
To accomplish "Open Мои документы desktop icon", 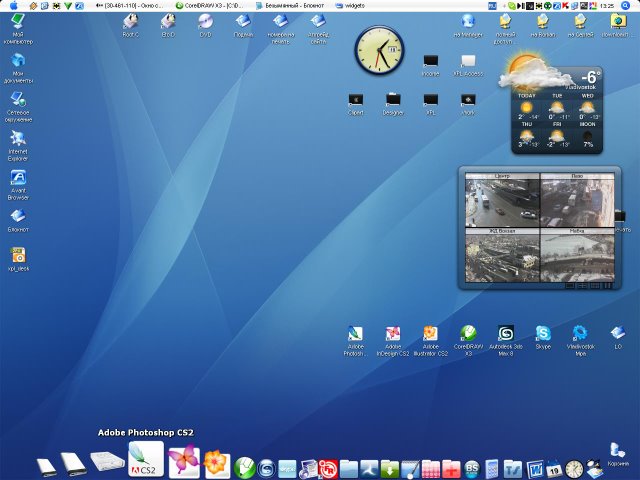I will pos(18,68).
